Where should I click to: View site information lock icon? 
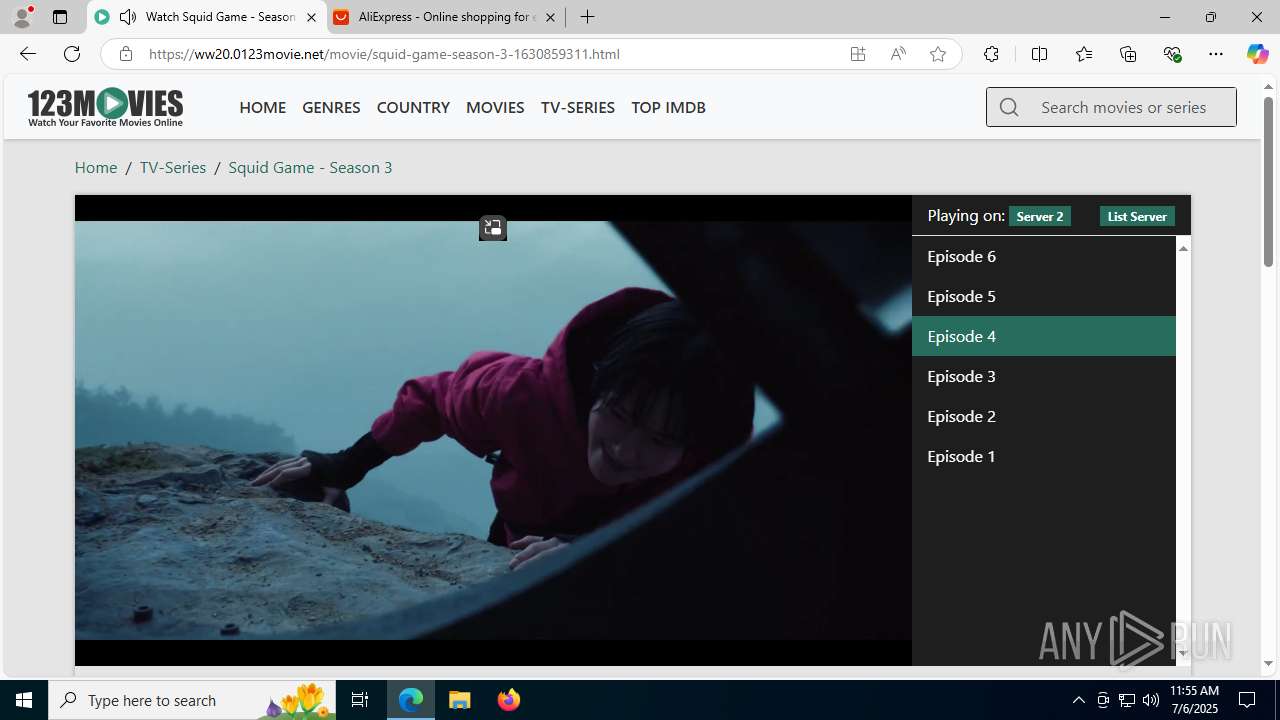click(125, 54)
